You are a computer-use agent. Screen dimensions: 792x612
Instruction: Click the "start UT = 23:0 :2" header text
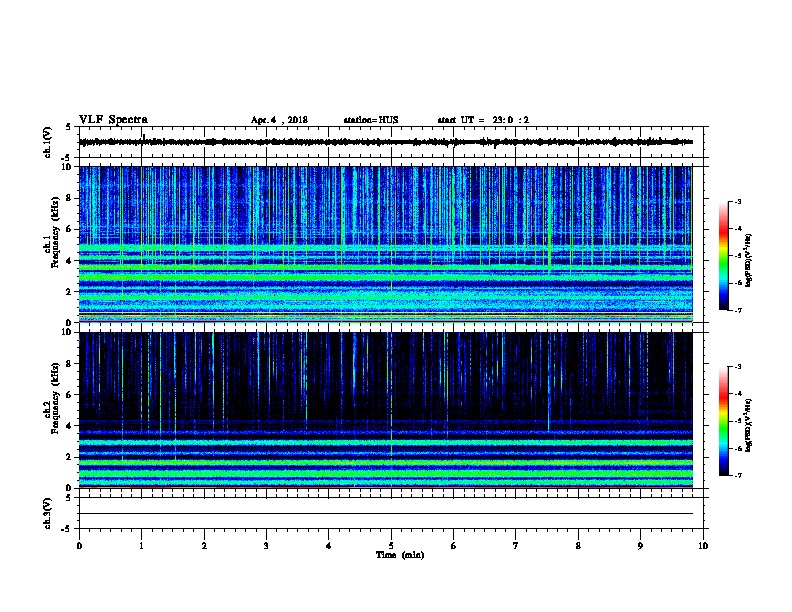coord(483,120)
